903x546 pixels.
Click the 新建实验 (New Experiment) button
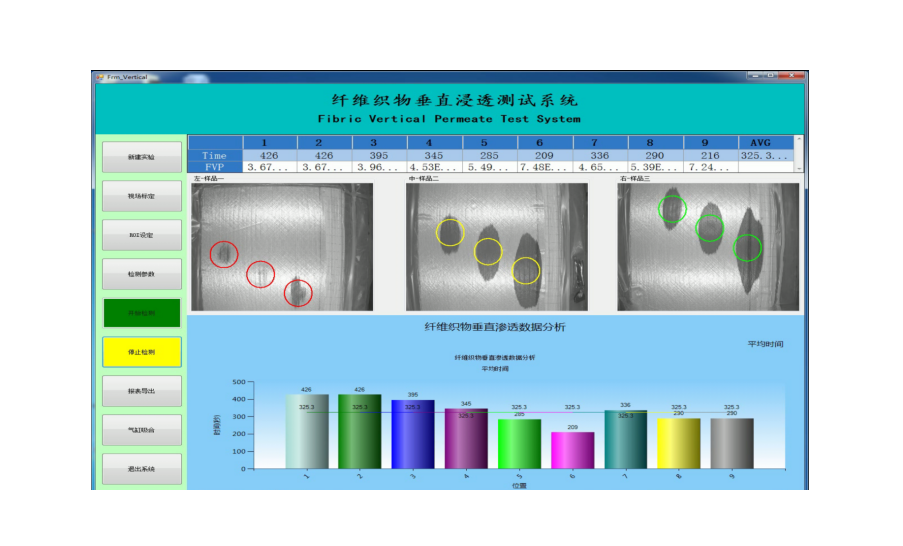142,157
